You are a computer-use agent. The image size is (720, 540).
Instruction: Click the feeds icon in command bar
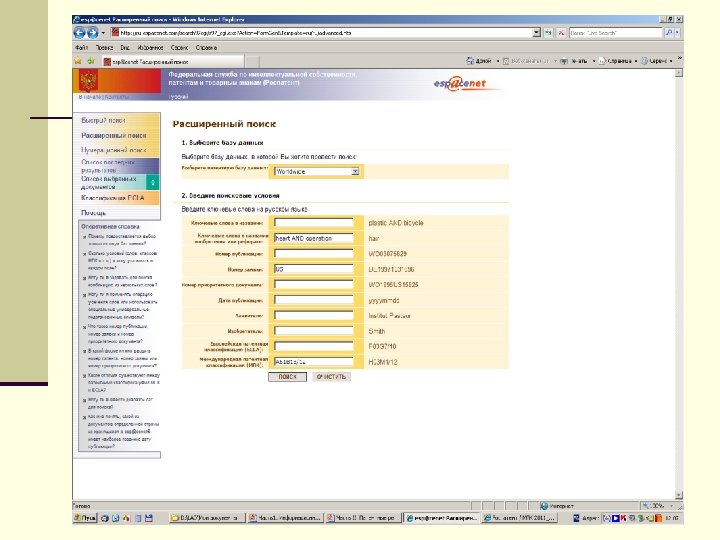click(x=506, y=61)
